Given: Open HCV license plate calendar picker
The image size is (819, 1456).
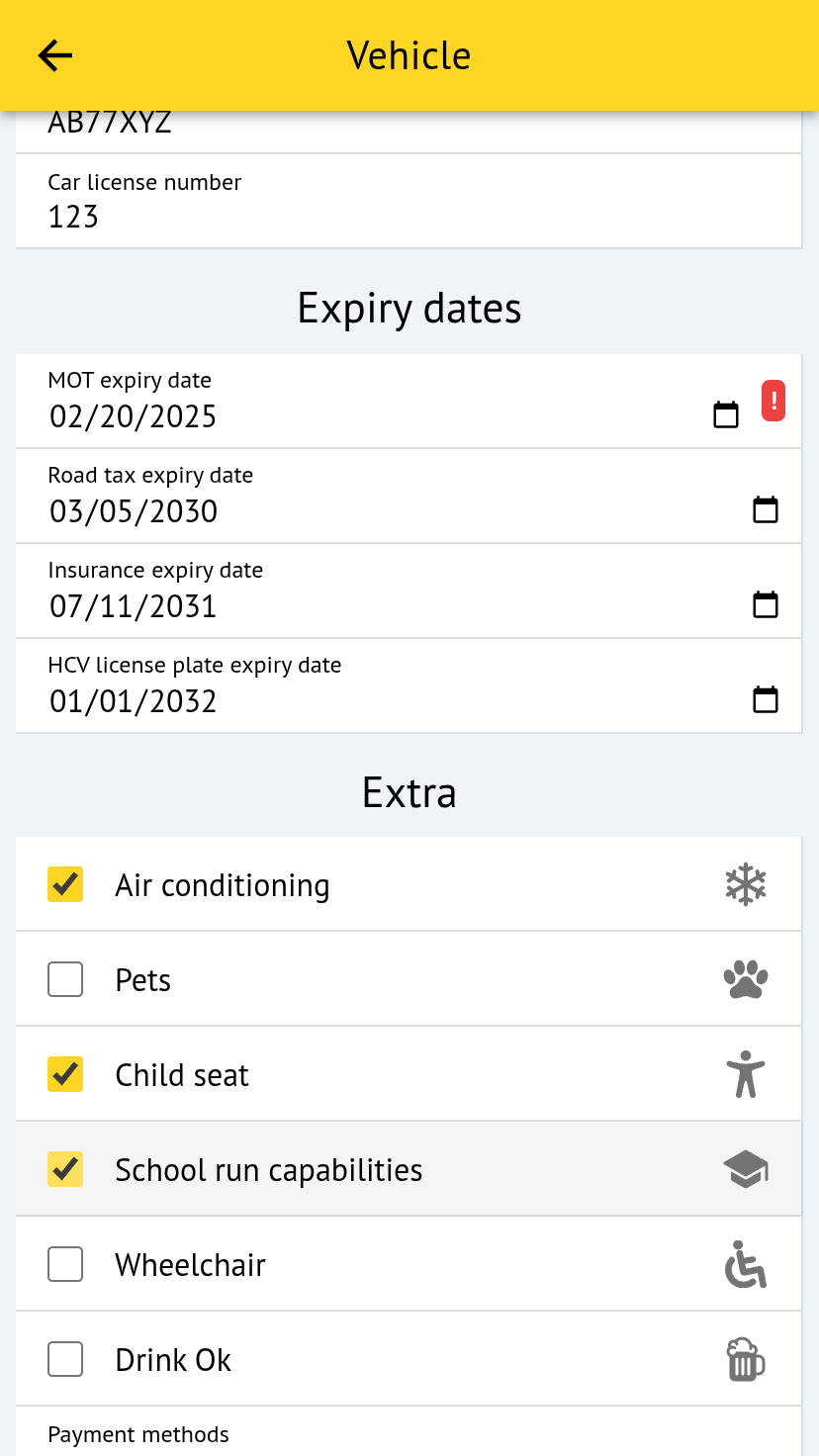Looking at the screenshot, I should coord(766,700).
